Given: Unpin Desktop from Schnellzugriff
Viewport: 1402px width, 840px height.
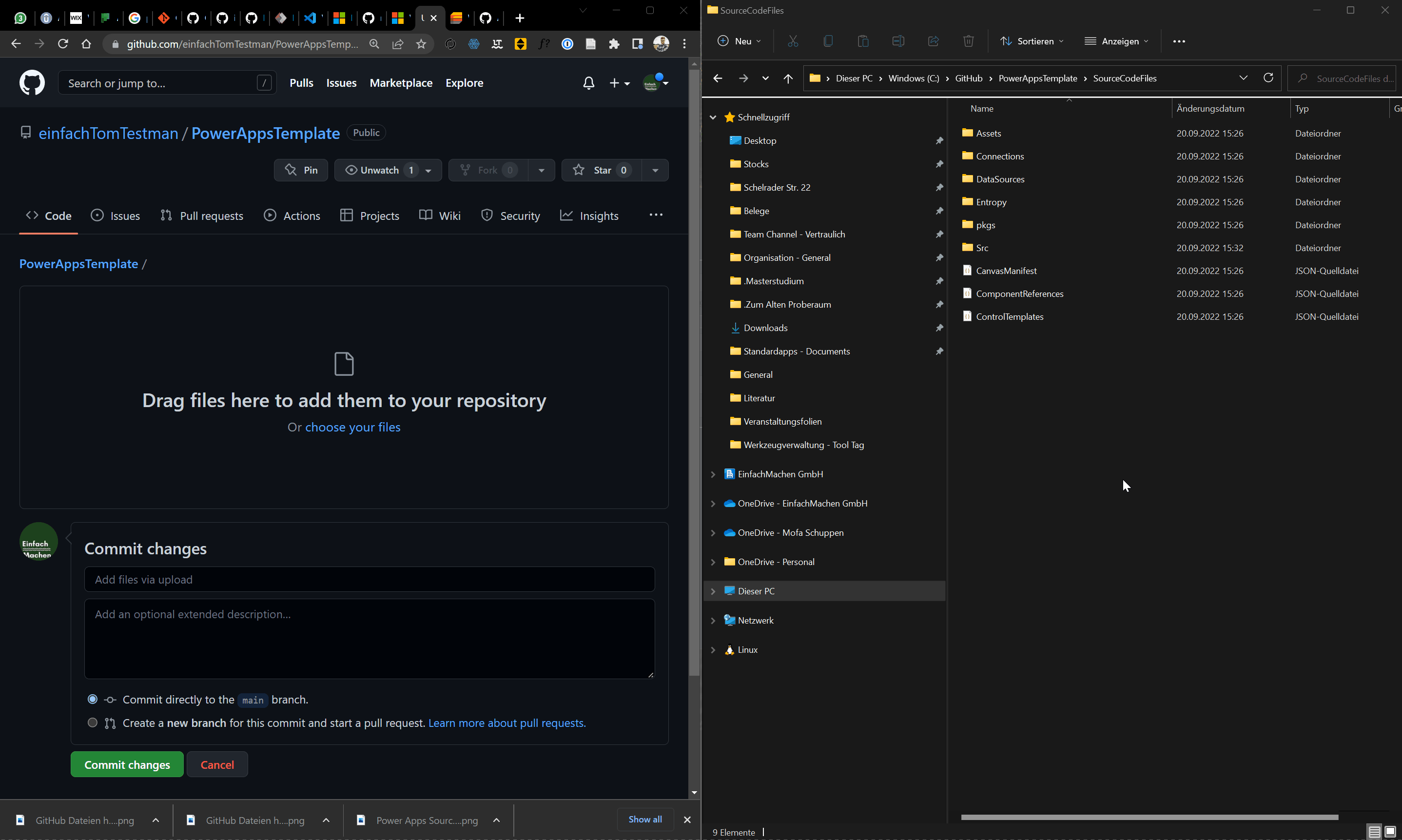Looking at the screenshot, I should click(939, 140).
